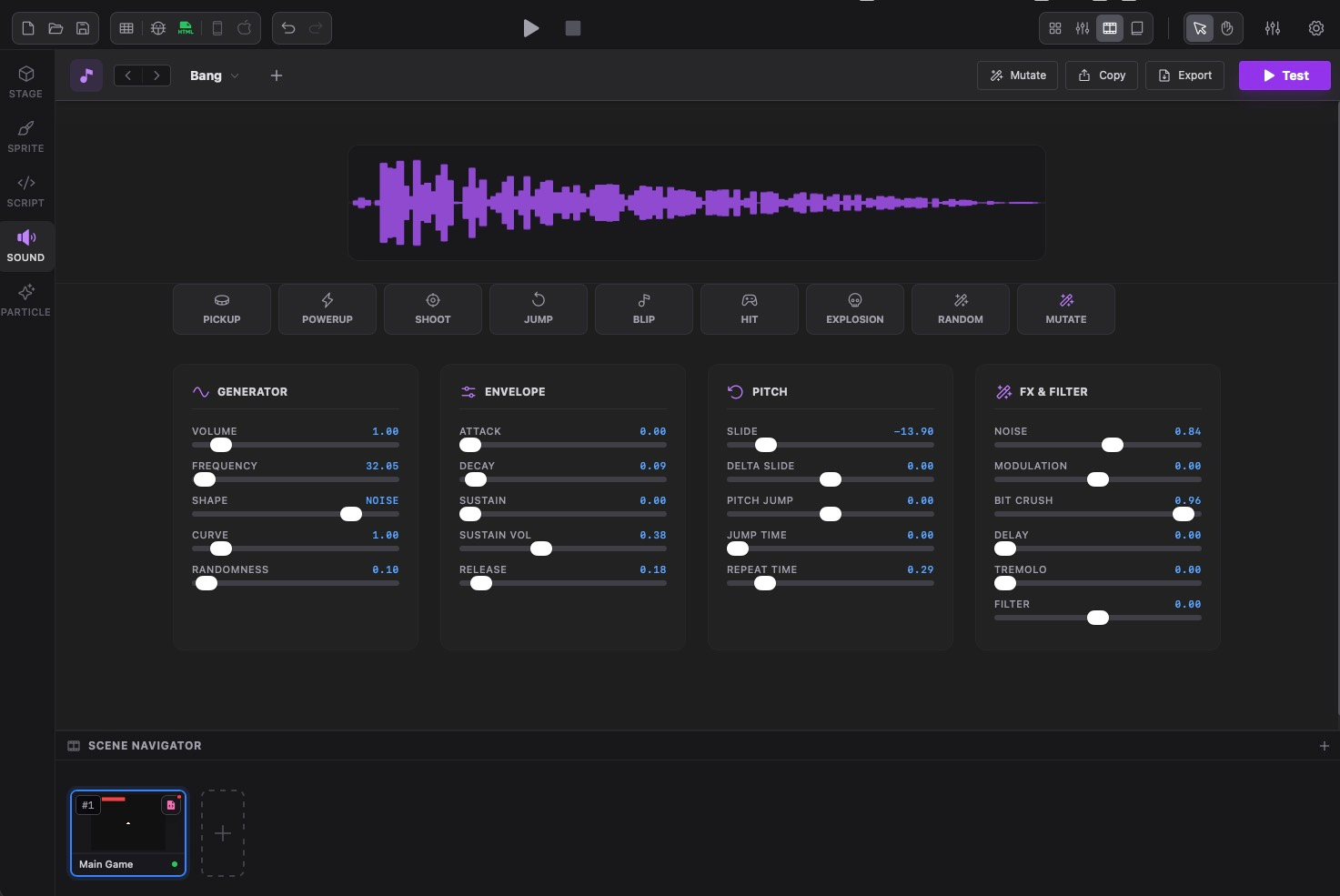Start playback with the play icon
The width and height of the screenshot is (1340, 896).
(531, 28)
